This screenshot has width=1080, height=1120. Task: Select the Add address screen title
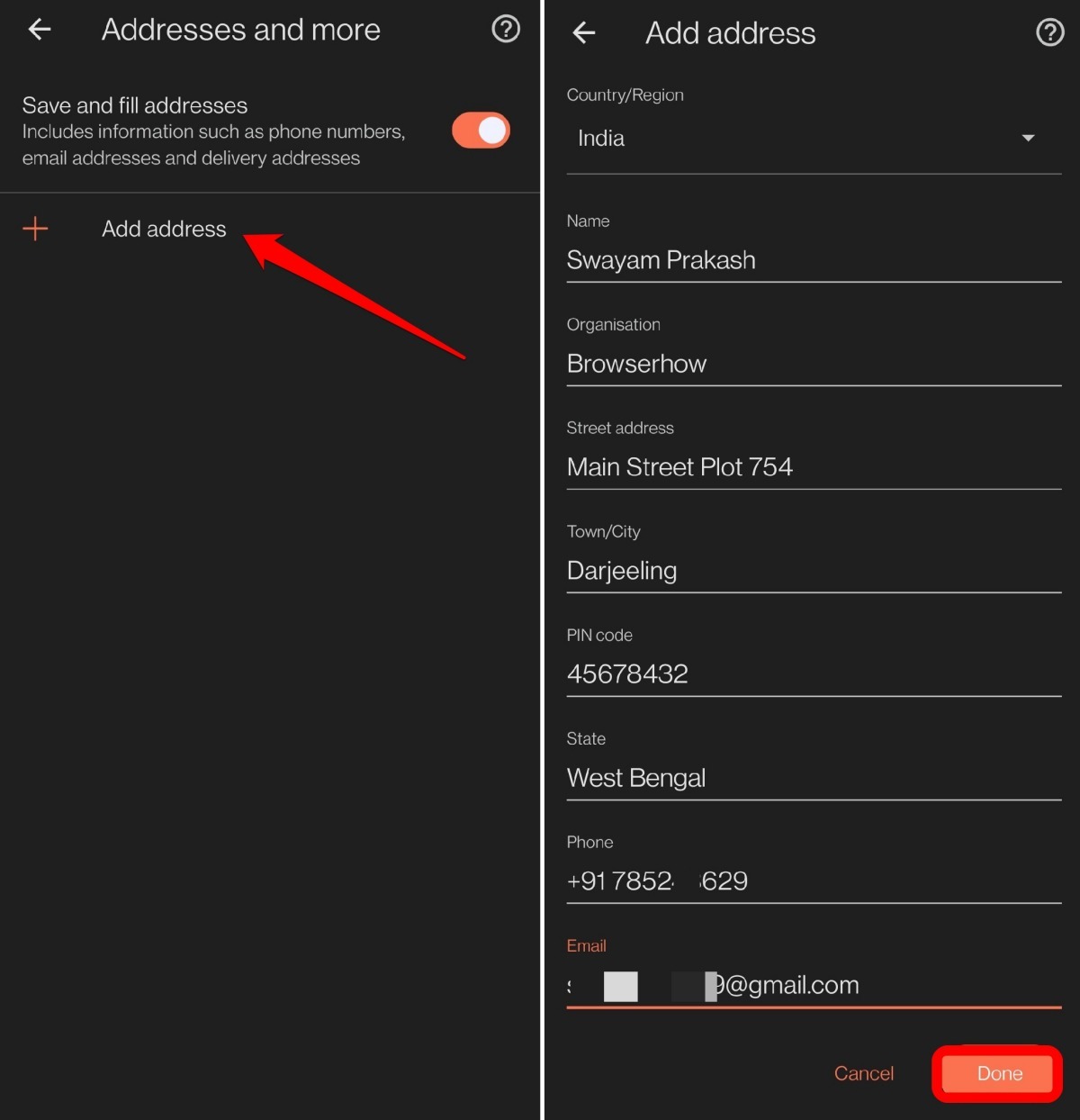tap(731, 33)
